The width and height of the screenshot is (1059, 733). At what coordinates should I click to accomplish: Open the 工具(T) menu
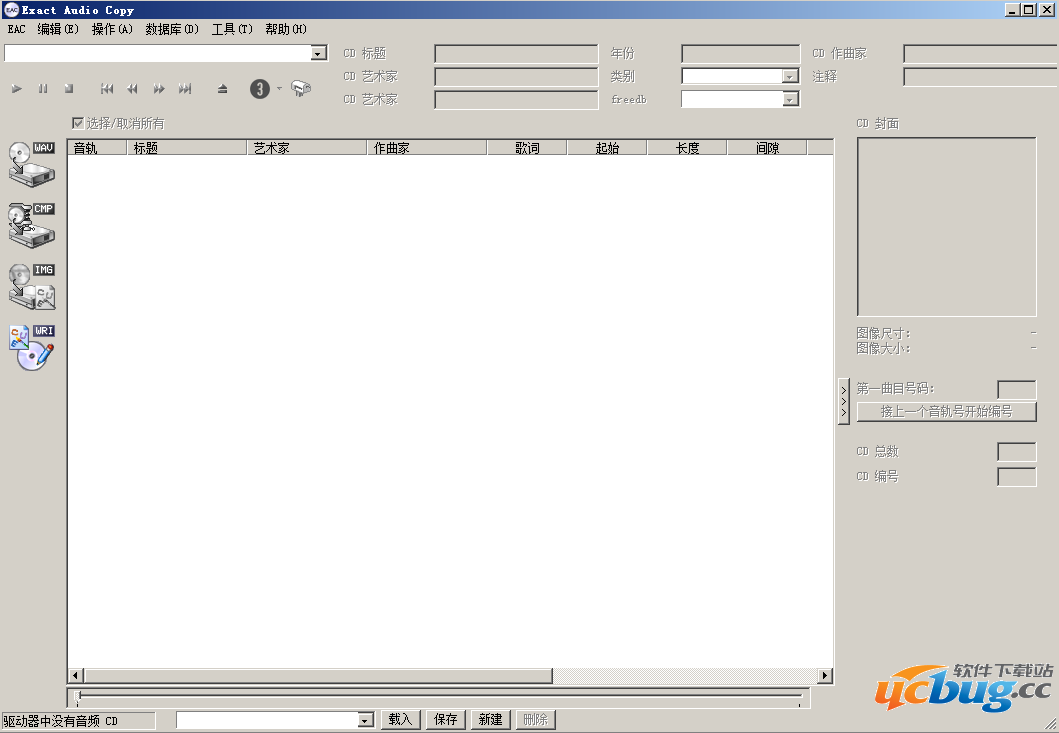(x=231, y=29)
